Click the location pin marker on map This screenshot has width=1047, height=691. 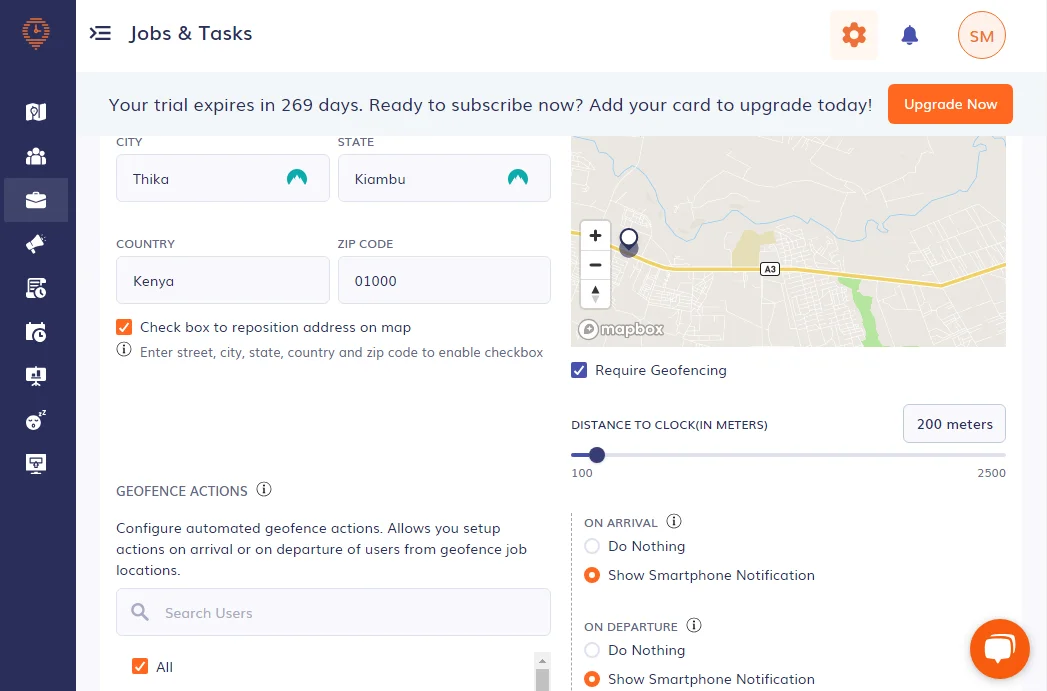(628, 241)
